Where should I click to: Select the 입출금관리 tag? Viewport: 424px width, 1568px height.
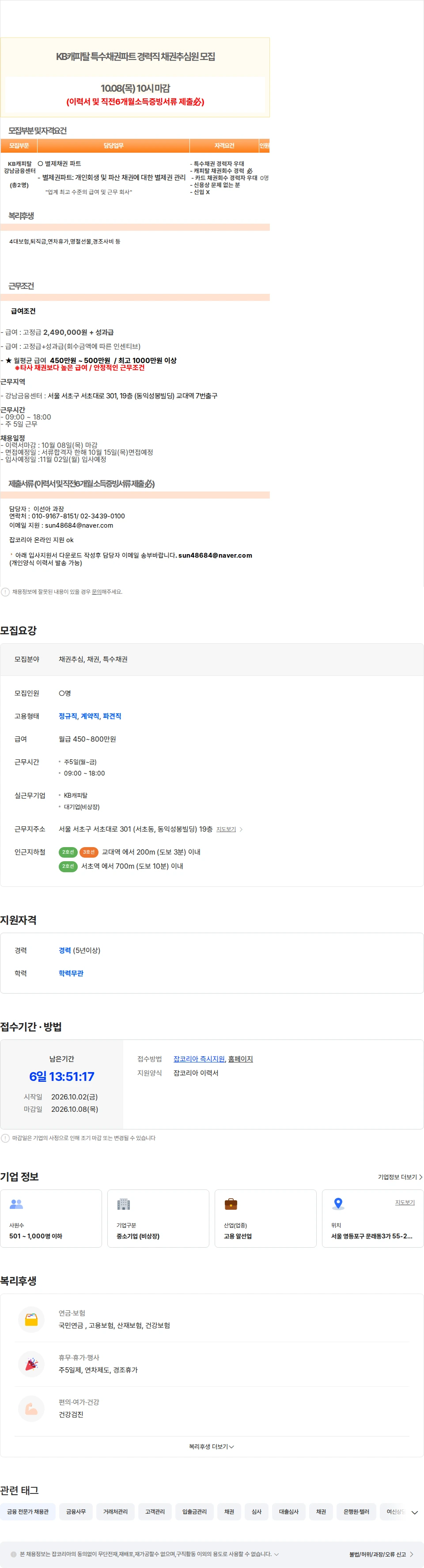coord(194,1512)
